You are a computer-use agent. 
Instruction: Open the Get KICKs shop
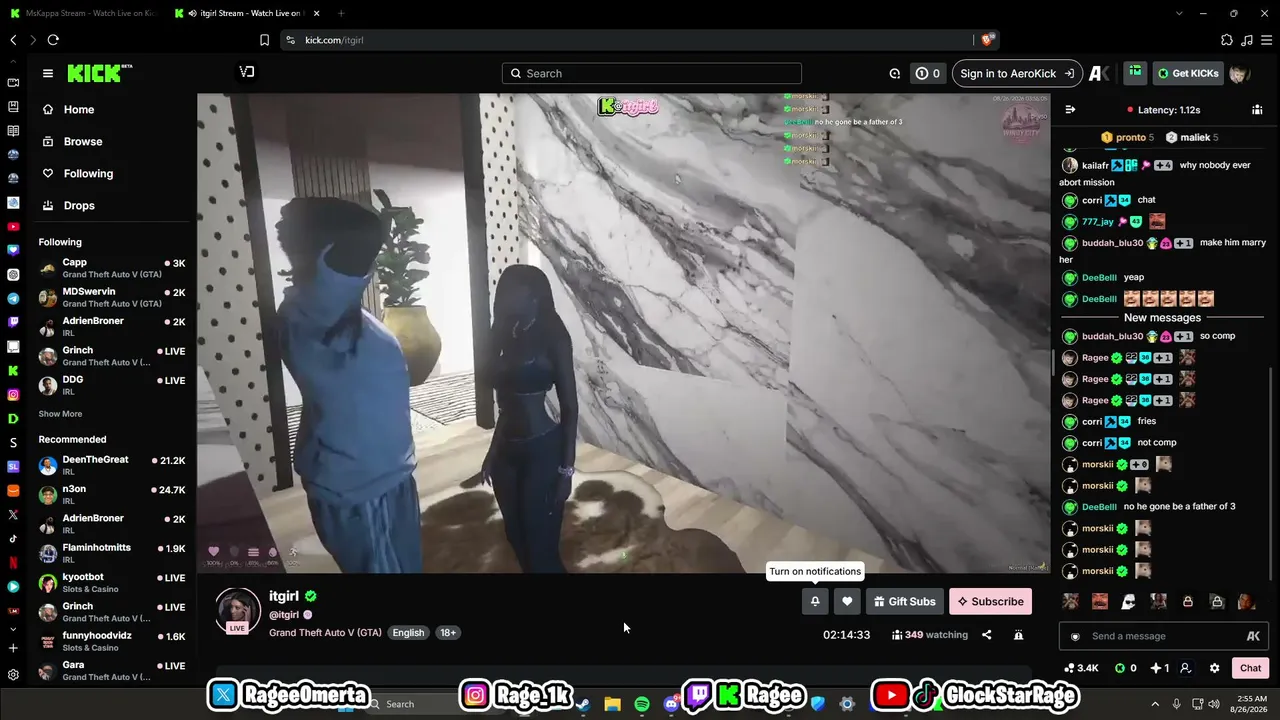pyautogui.click(x=1188, y=73)
